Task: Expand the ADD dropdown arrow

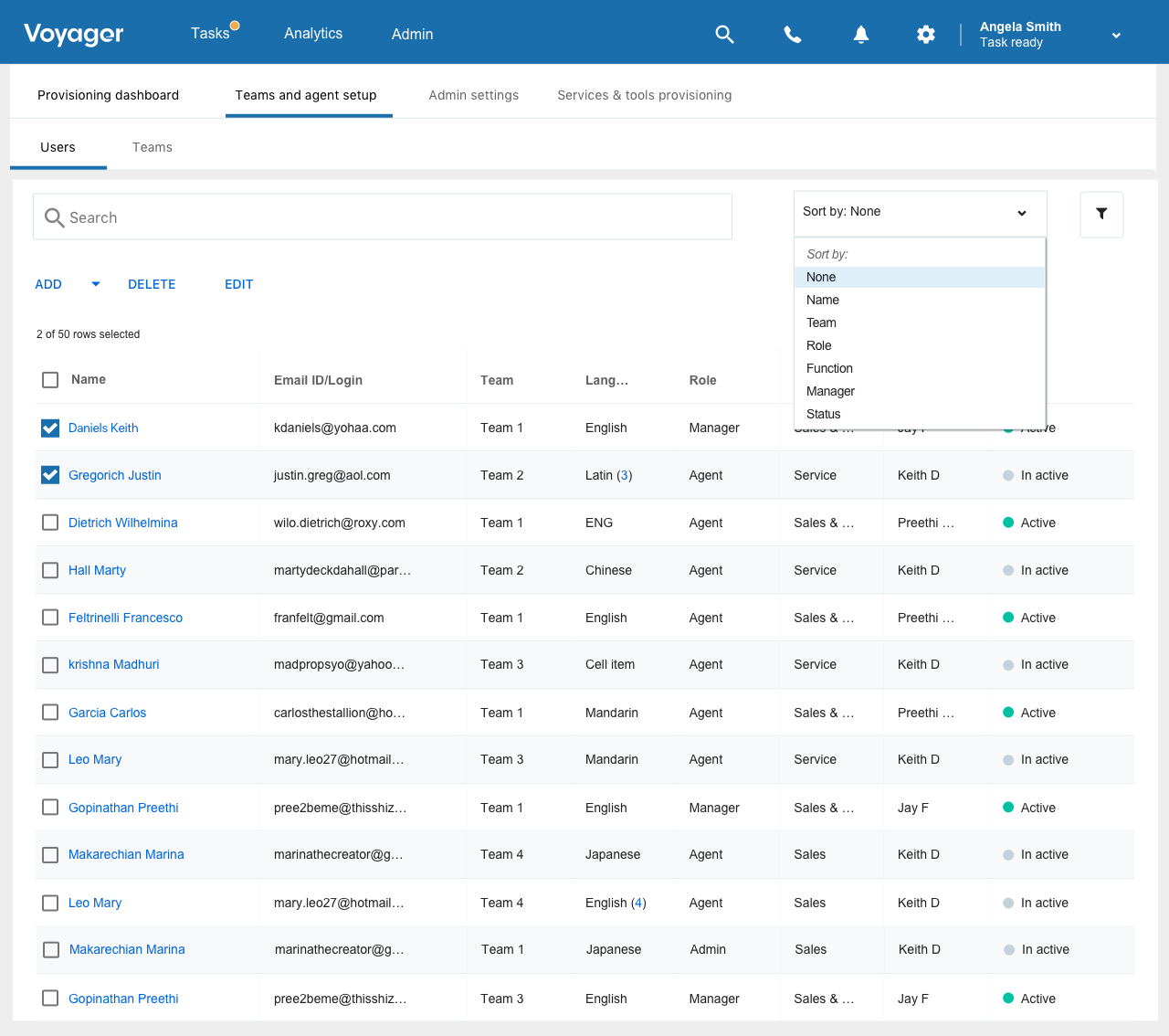Action: coord(96,284)
